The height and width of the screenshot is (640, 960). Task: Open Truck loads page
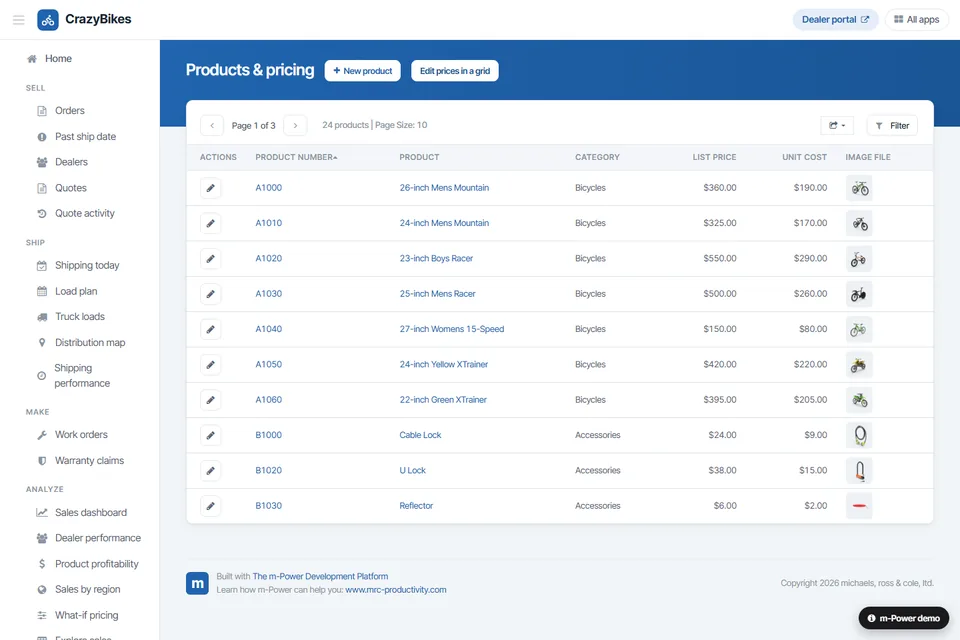point(71,317)
